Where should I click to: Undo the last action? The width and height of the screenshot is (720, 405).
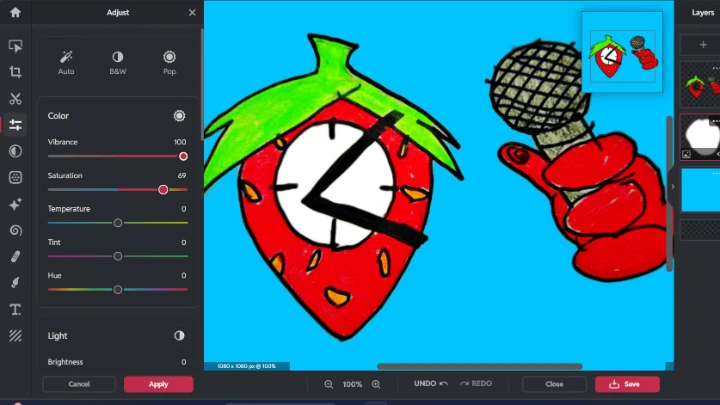coord(431,383)
